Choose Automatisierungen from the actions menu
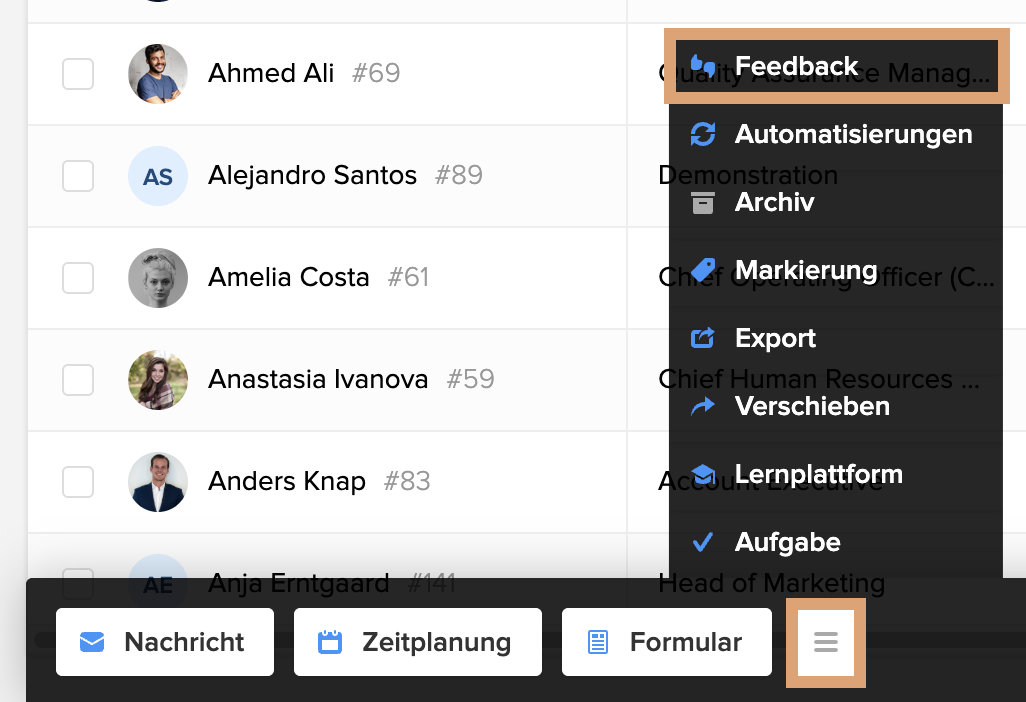The width and height of the screenshot is (1026, 702). pos(853,134)
